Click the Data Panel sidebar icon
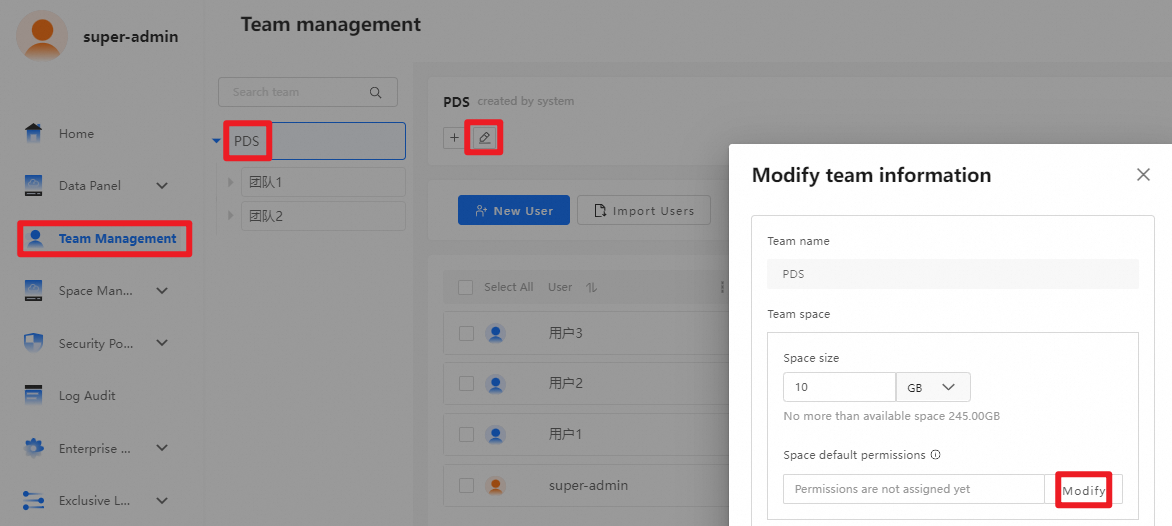The height and width of the screenshot is (526, 1172). (34, 185)
